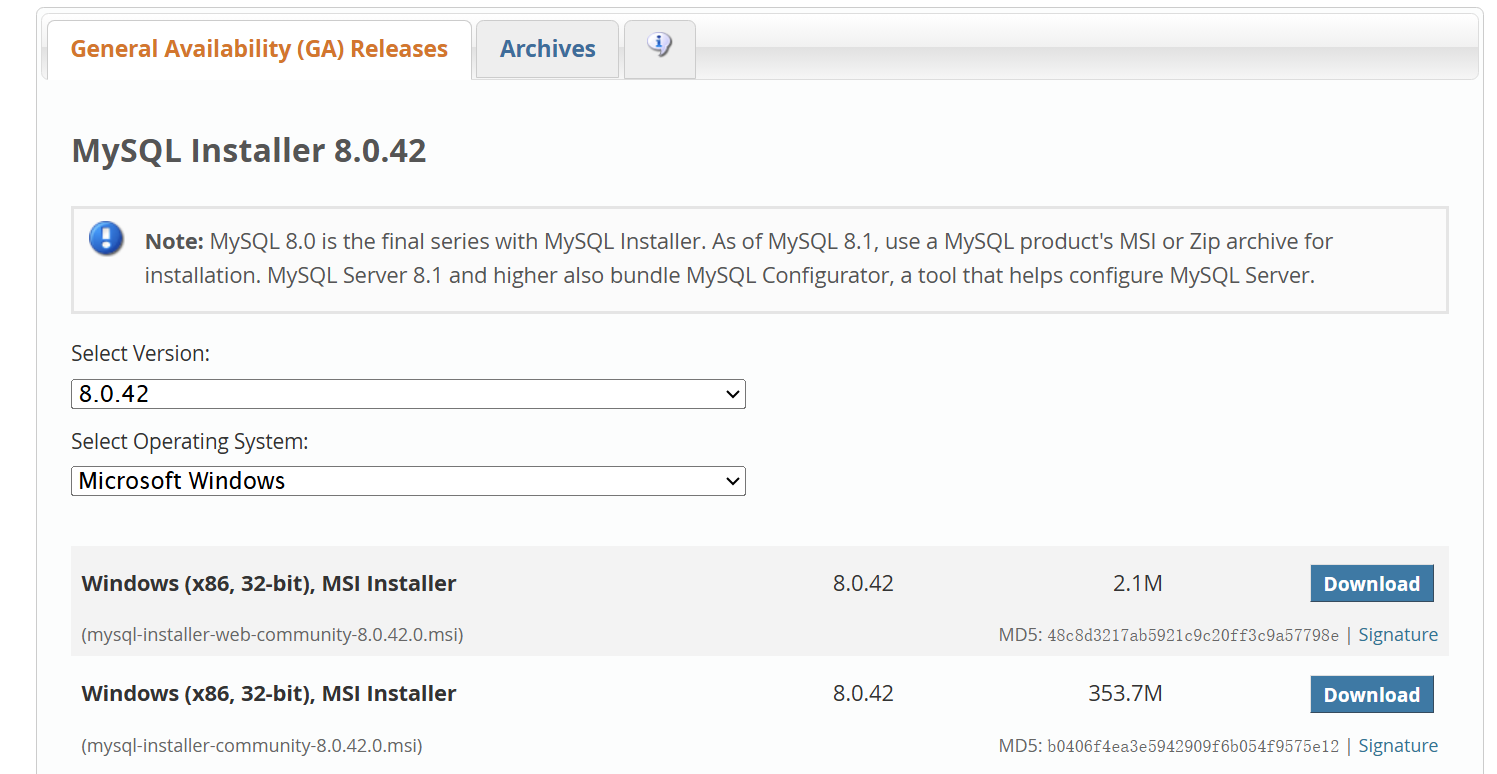This screenshot has width=1497, height=774.
Task: Open the info icon tab next to Archives
Action: 659,47
